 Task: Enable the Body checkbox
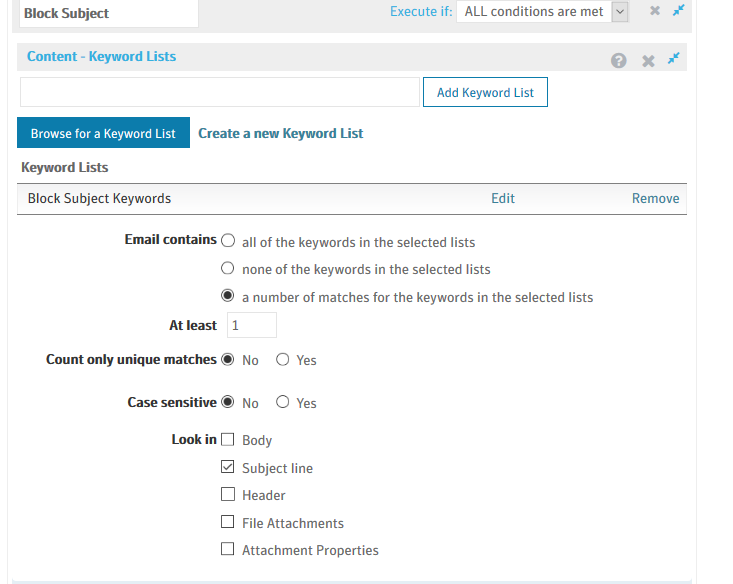point(227,440)
